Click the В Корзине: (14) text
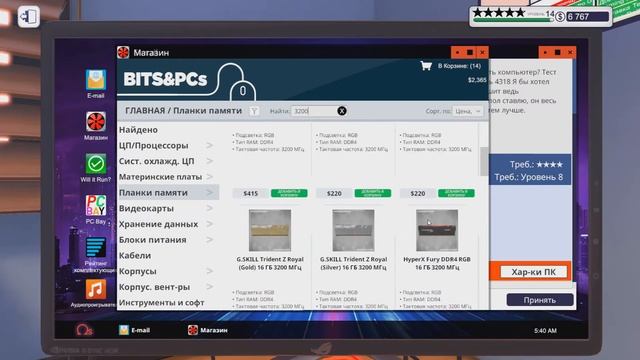Image resolution: width=640 pixels, height=360 pixels. [x=459, y=66]
